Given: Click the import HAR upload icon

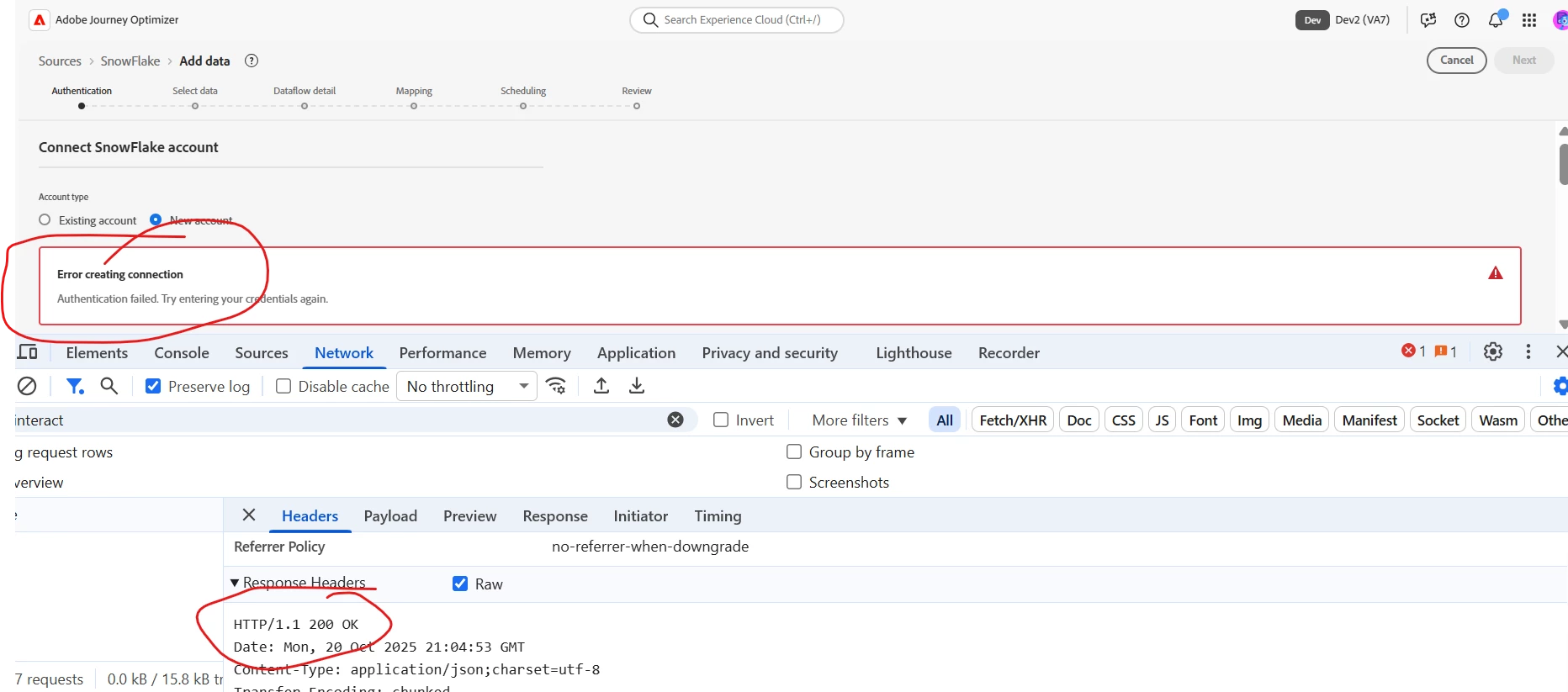Looking at the screenshot, I should coord(601,386).
